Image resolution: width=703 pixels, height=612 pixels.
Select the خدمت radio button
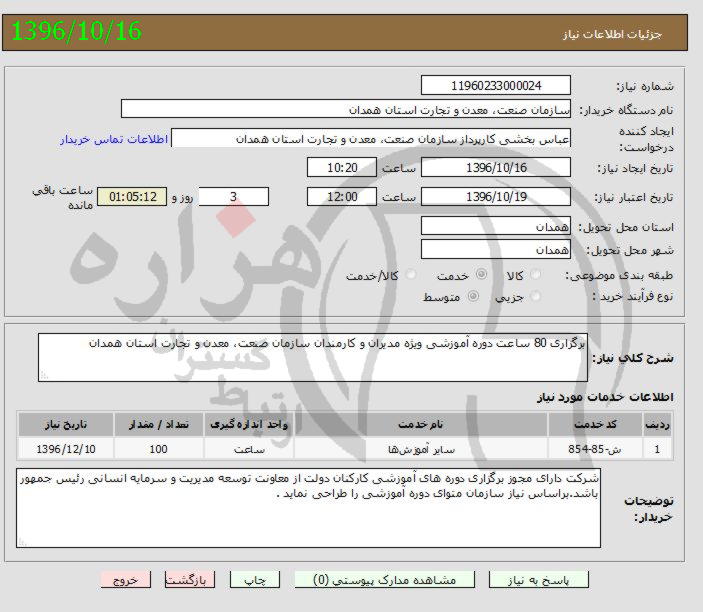(x=482, y=273)
